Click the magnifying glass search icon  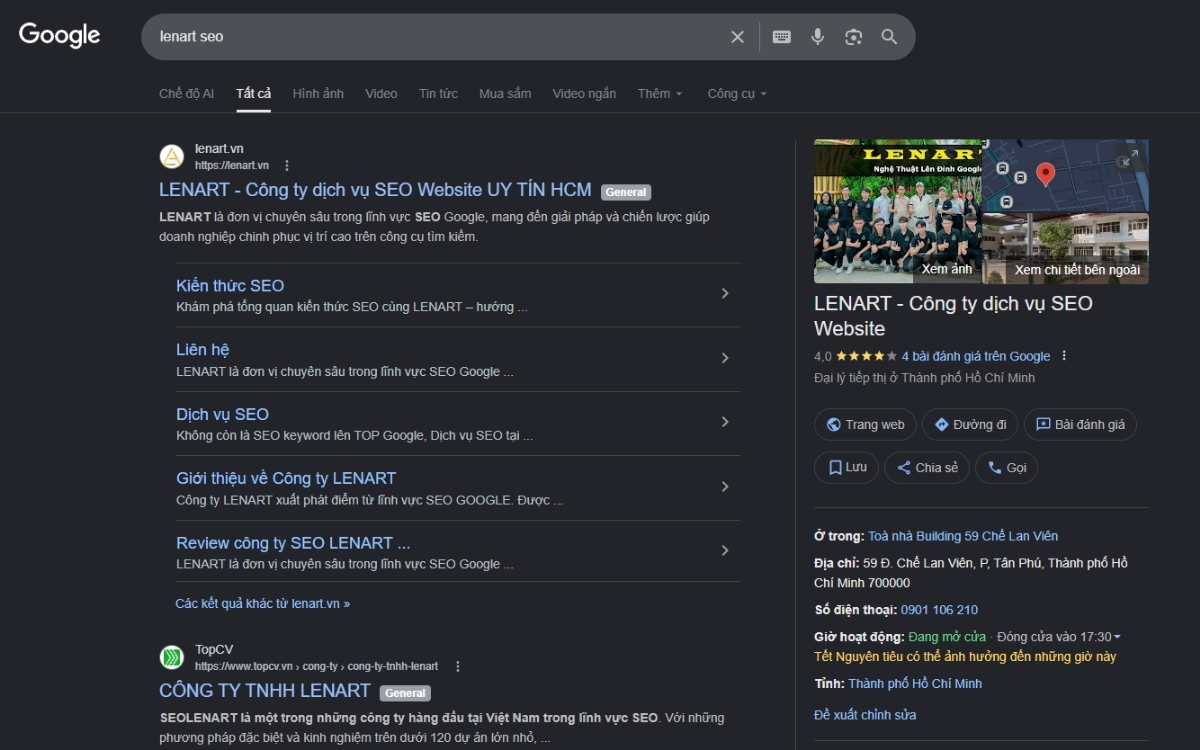[x=889, y=37]
